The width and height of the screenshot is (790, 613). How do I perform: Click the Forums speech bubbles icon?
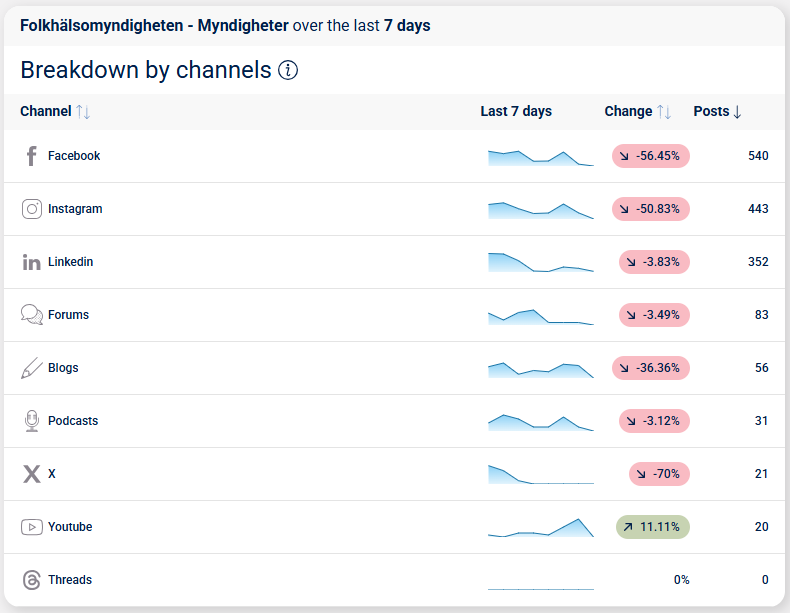pyautogui.click(x=32, y=315)
